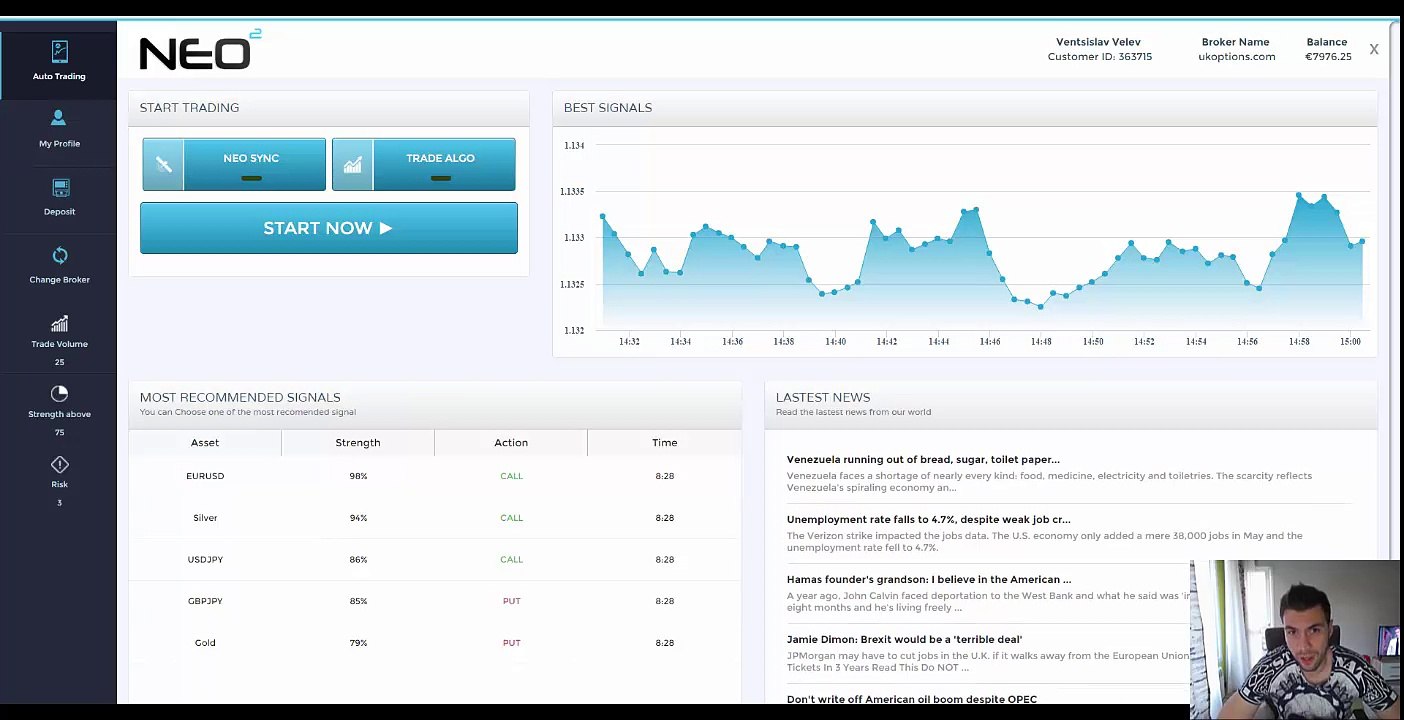The height and width of the screenshot is (720, 1404).
Task: Click the START NOW button
Action: pyautogui.click(x=329, y=228)
